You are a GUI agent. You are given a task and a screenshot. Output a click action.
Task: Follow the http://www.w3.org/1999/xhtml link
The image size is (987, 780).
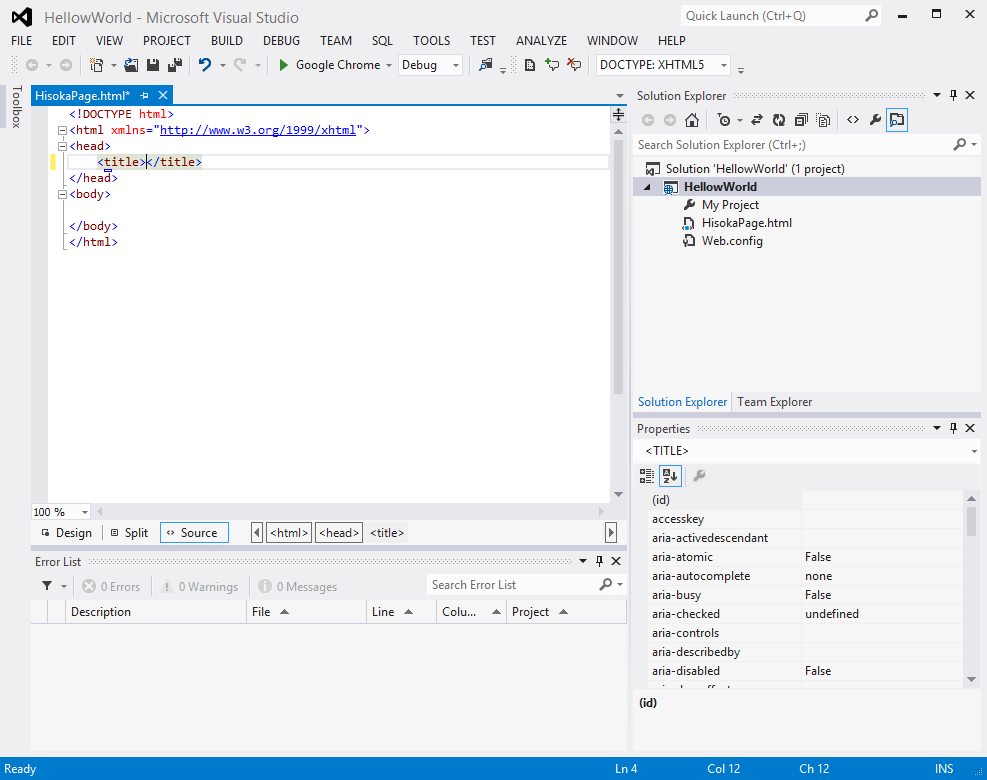pos(257,130)
